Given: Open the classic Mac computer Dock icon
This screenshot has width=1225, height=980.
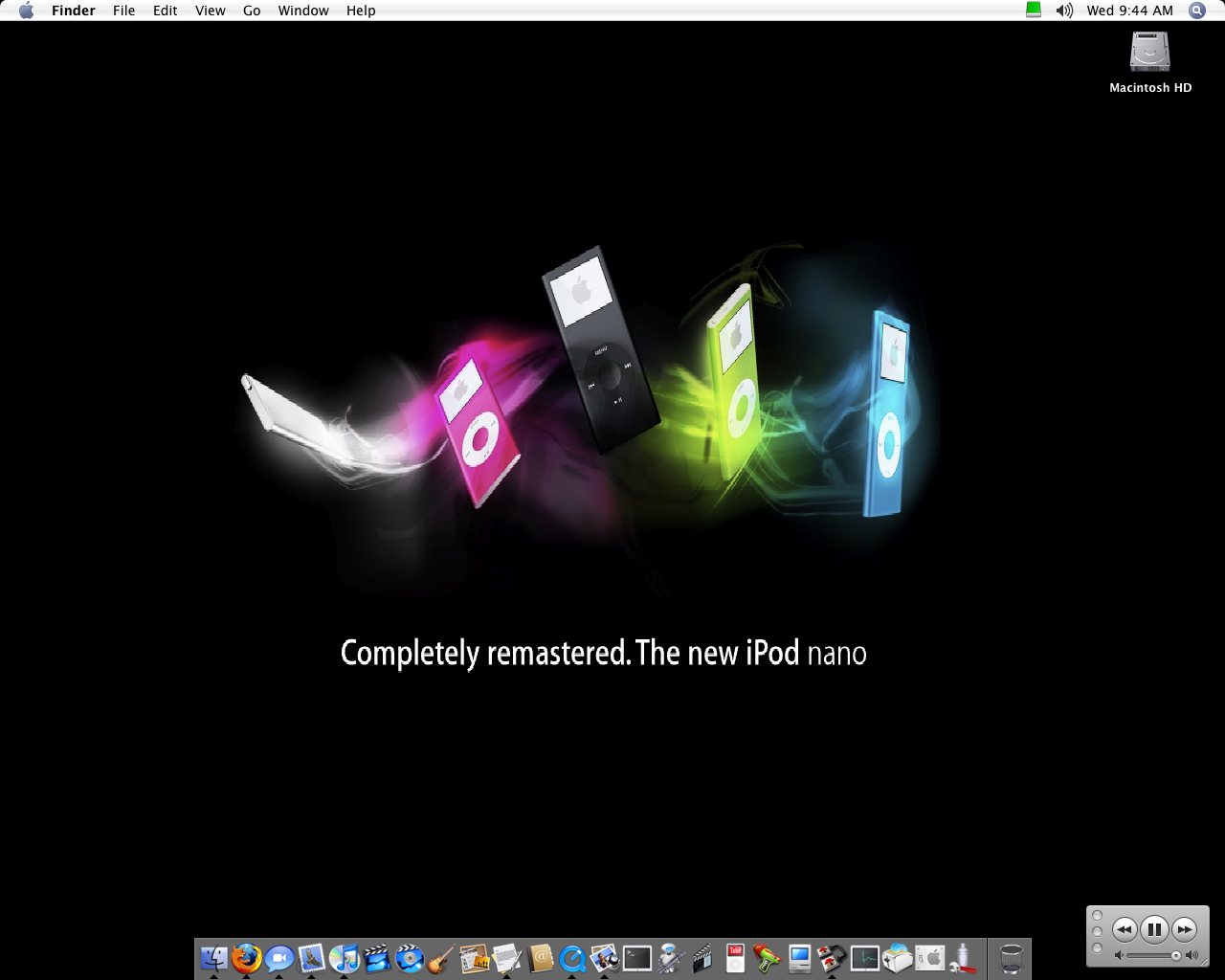Looking at the screenshot, I should 800,957.
